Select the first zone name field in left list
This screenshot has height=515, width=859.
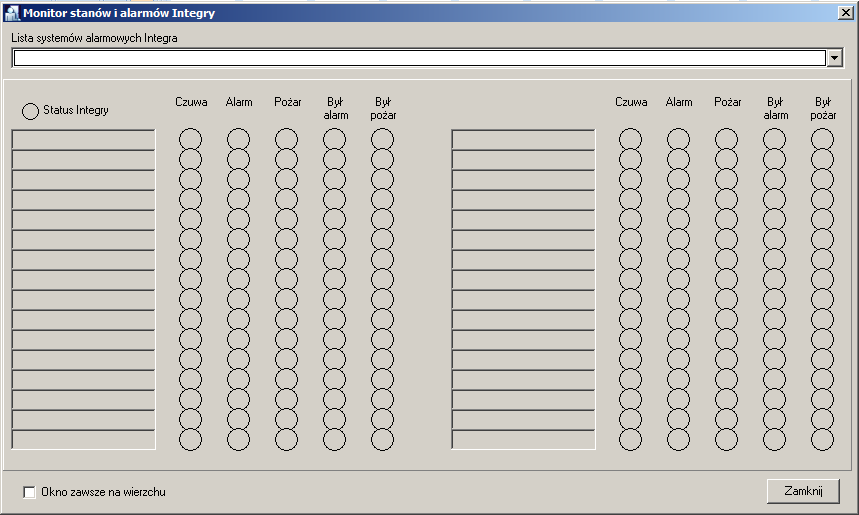click(x=83, y=140)
